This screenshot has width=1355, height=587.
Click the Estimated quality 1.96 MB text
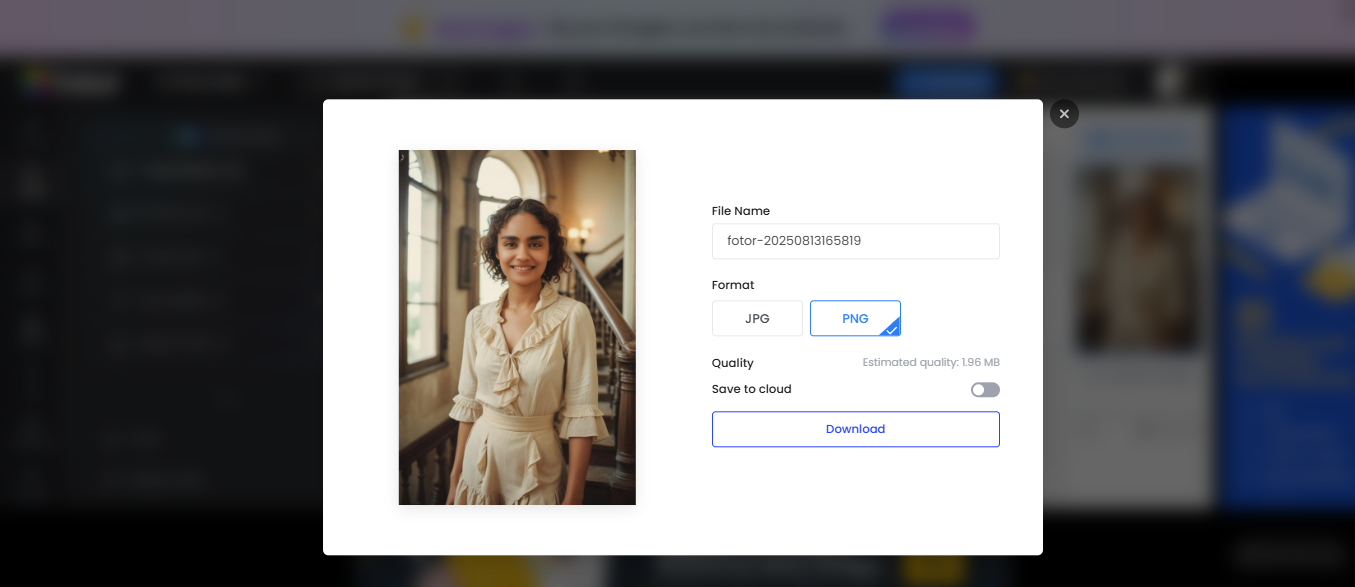(931, 363)
